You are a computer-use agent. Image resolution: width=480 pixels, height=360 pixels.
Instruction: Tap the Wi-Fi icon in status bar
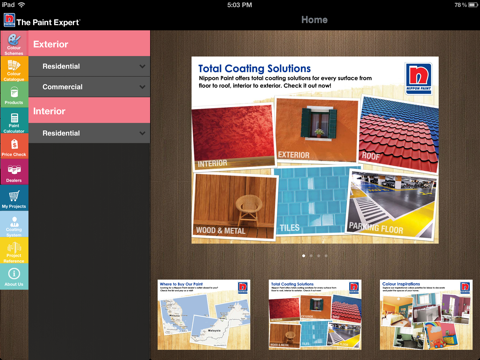tap(21, 4)
